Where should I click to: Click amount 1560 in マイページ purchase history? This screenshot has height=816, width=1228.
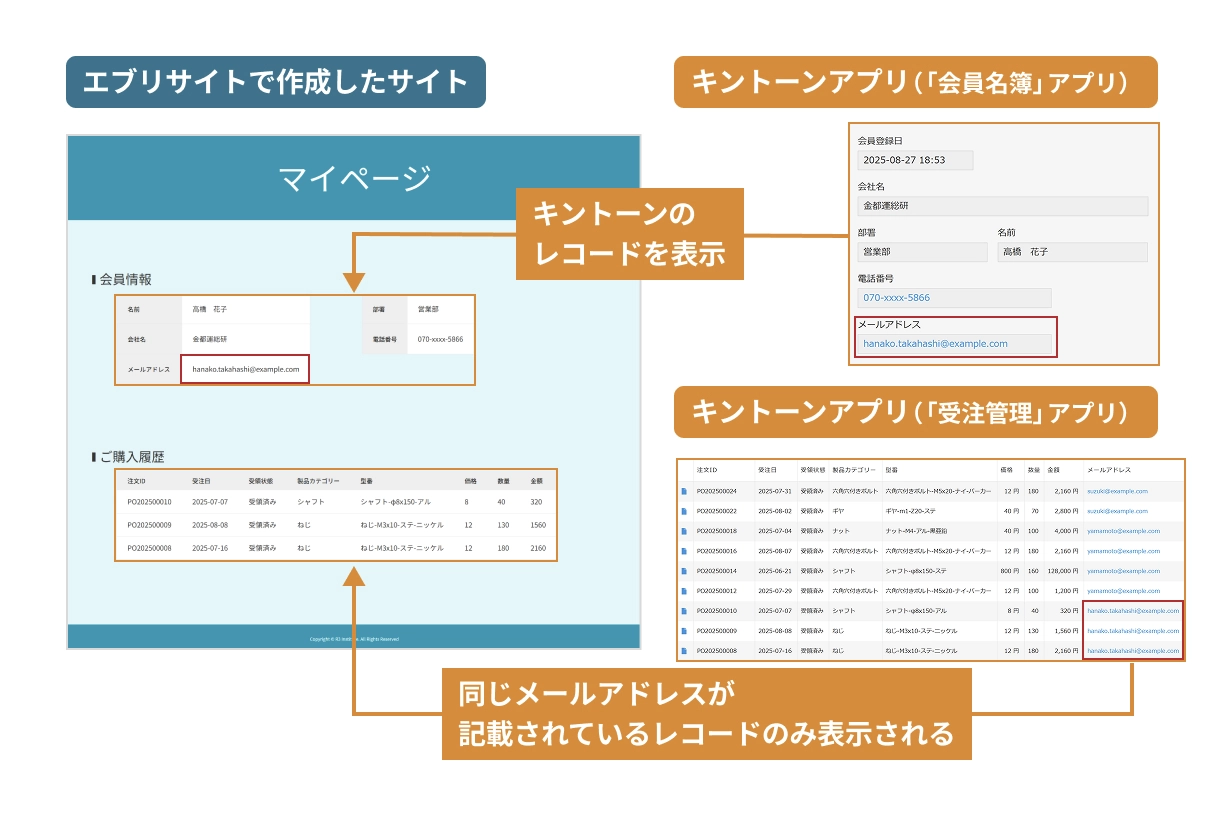[x=538, y=525]
